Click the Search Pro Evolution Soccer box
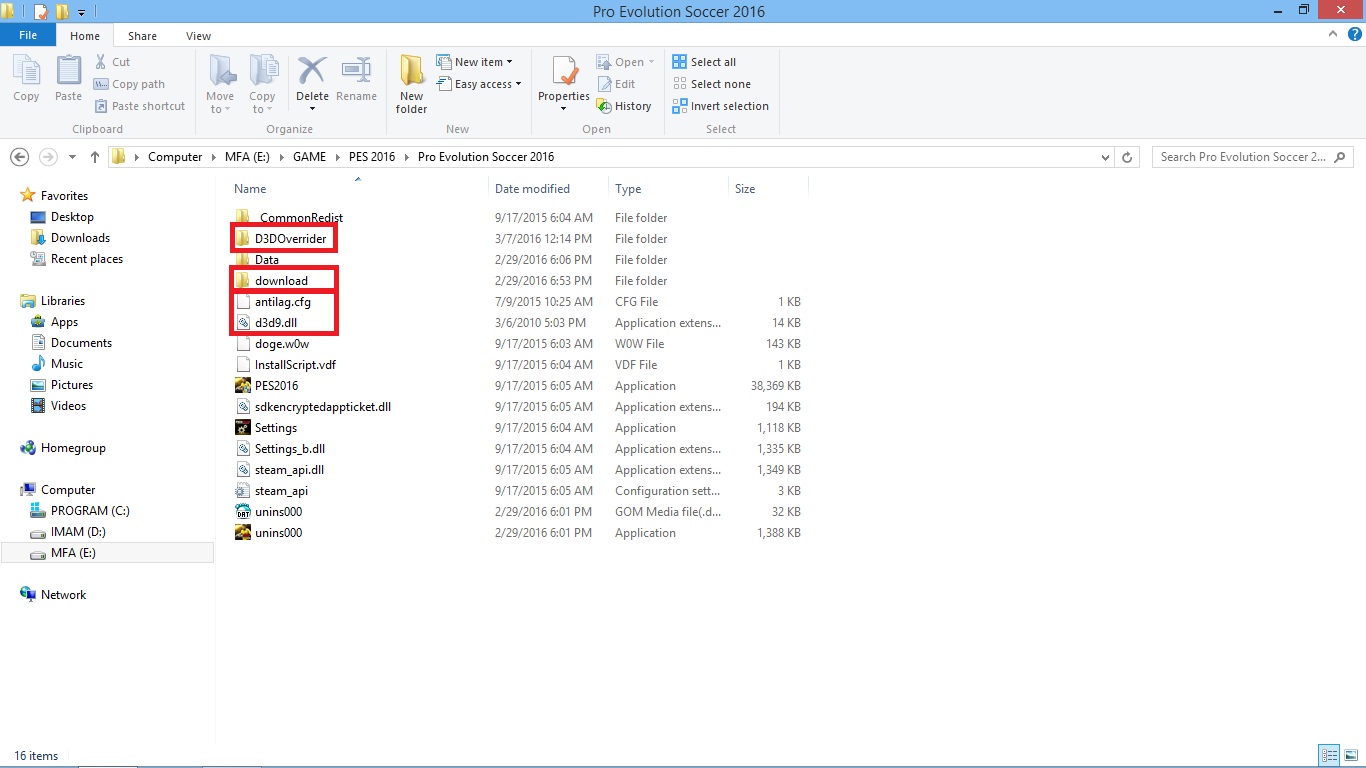Image resolution: width=1366 pixels, height=768 pixels. click(x=1252, y=157)
